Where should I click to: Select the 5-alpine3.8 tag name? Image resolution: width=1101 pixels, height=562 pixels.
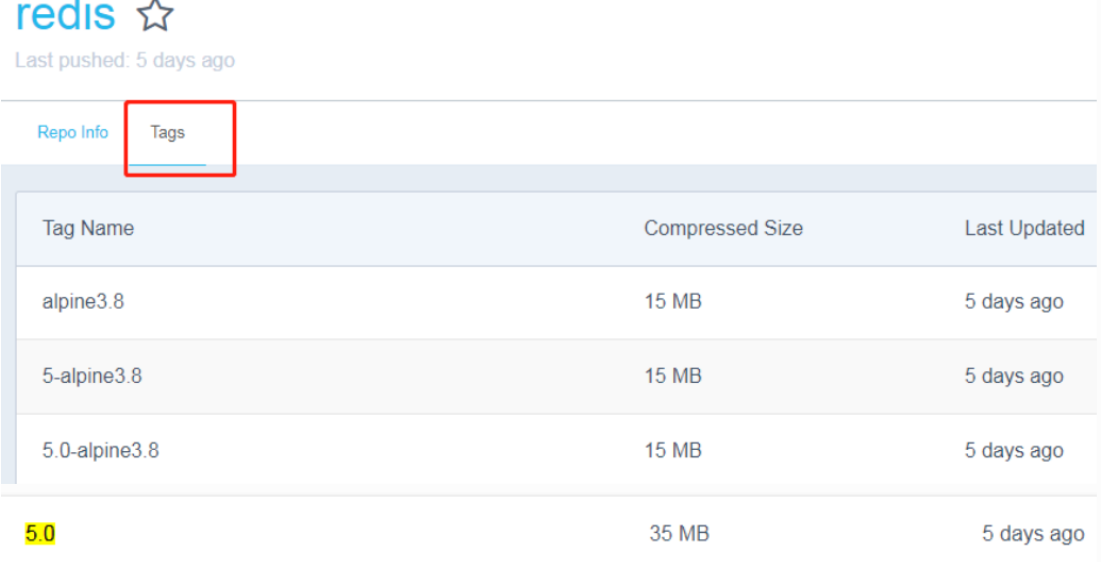92,376
